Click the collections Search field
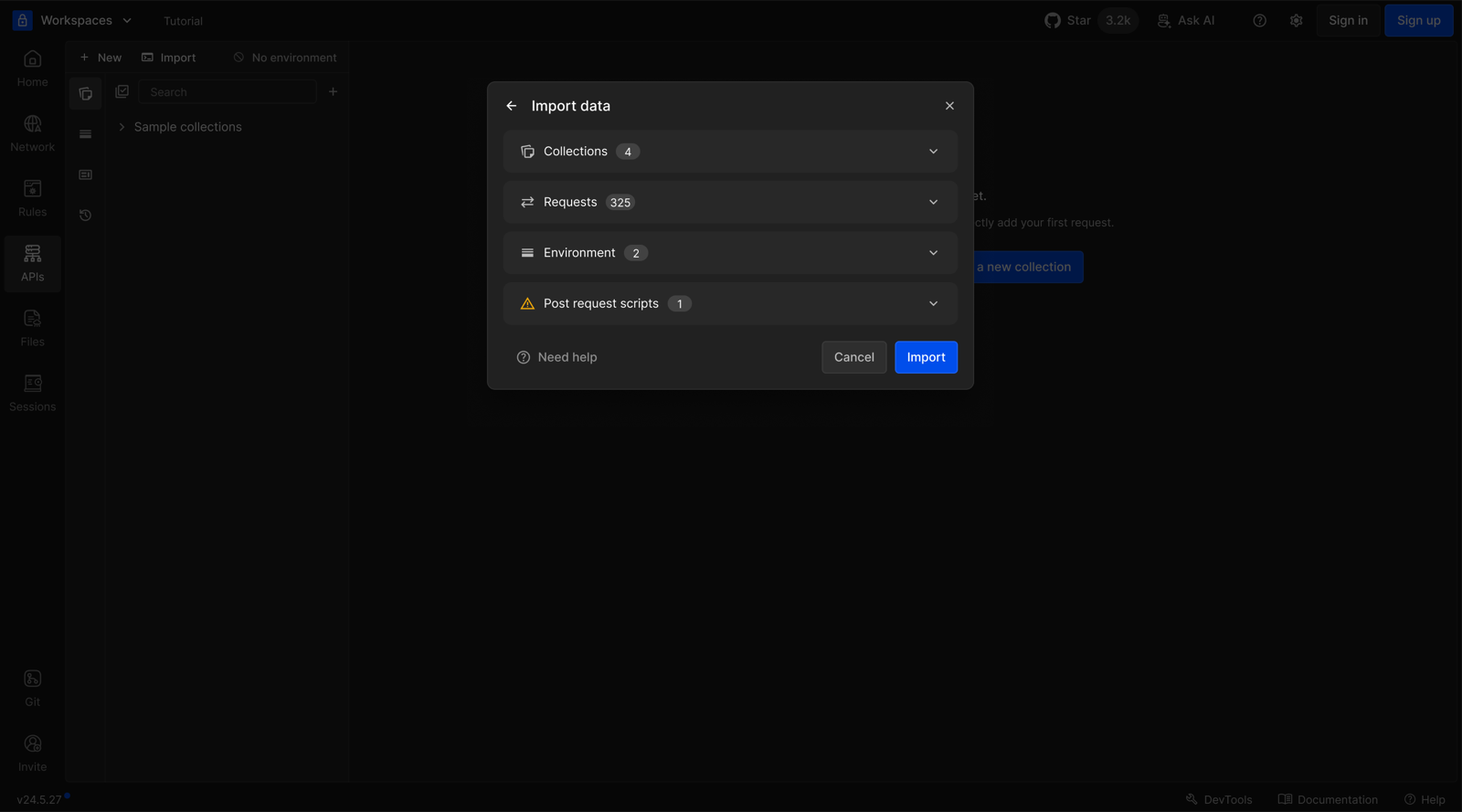 point(227,92)
